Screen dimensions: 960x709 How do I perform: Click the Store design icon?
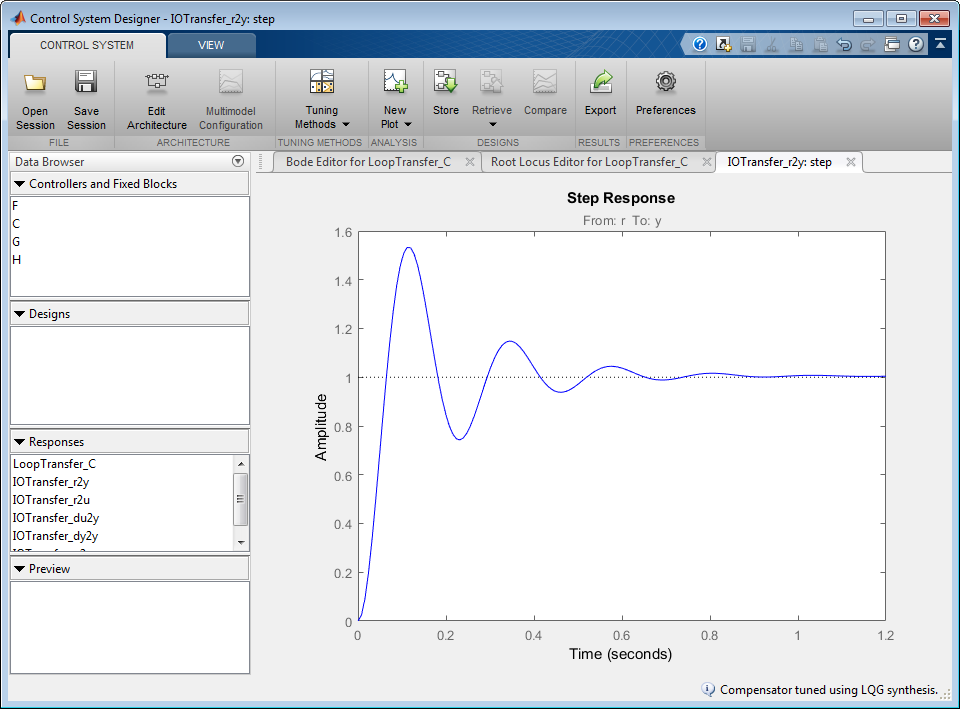coord(446,81)
